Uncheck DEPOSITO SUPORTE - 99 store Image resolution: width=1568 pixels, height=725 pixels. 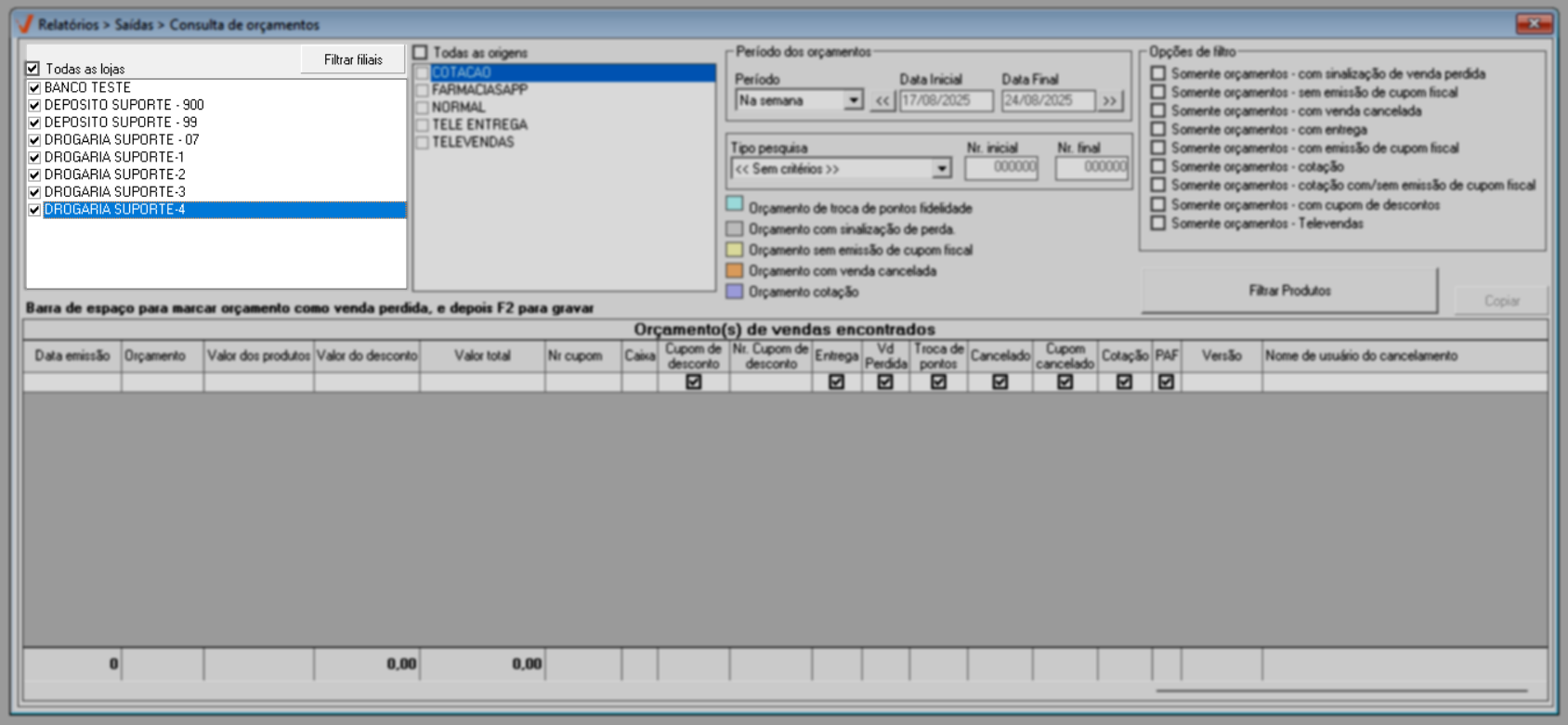click(x=34, y=123)
